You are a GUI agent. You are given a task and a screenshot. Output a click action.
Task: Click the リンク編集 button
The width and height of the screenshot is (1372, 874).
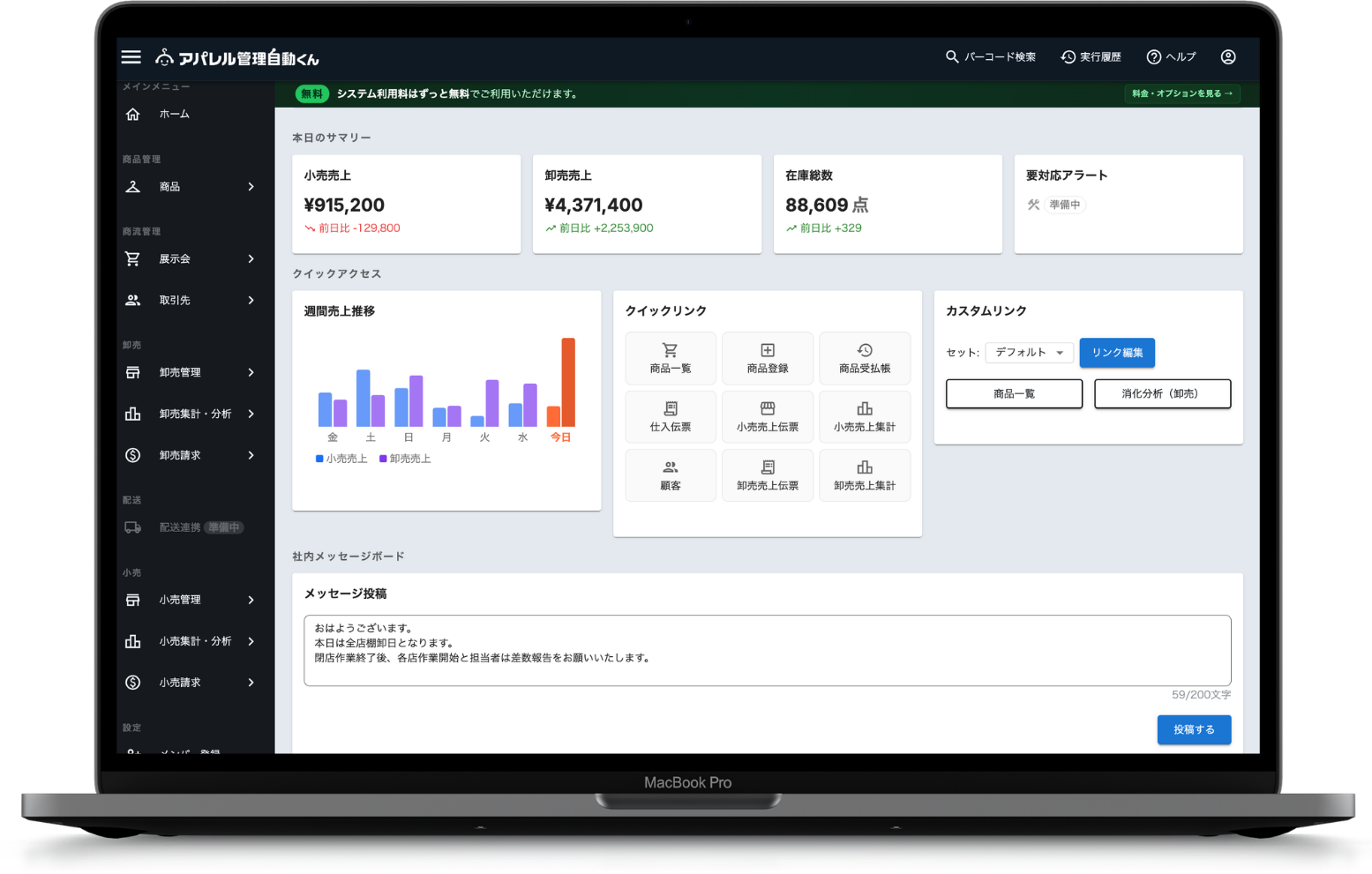(x=1117, y=353)
